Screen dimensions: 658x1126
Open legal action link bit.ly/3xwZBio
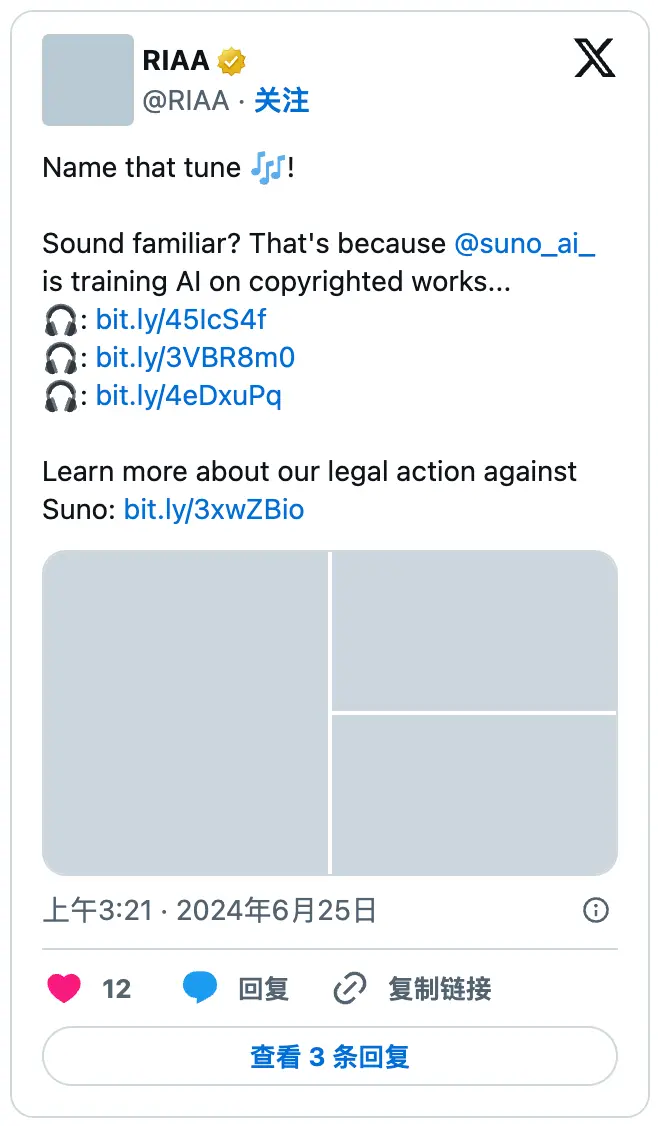coord(214,510)
